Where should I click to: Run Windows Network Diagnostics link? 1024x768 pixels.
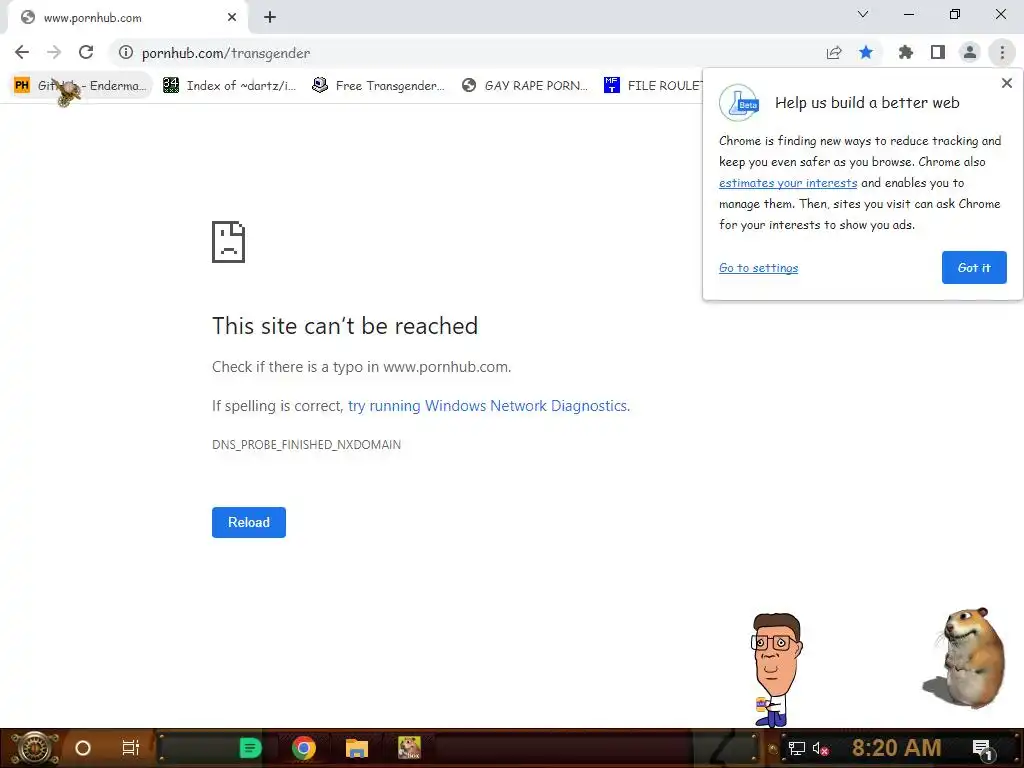point(488,406)
